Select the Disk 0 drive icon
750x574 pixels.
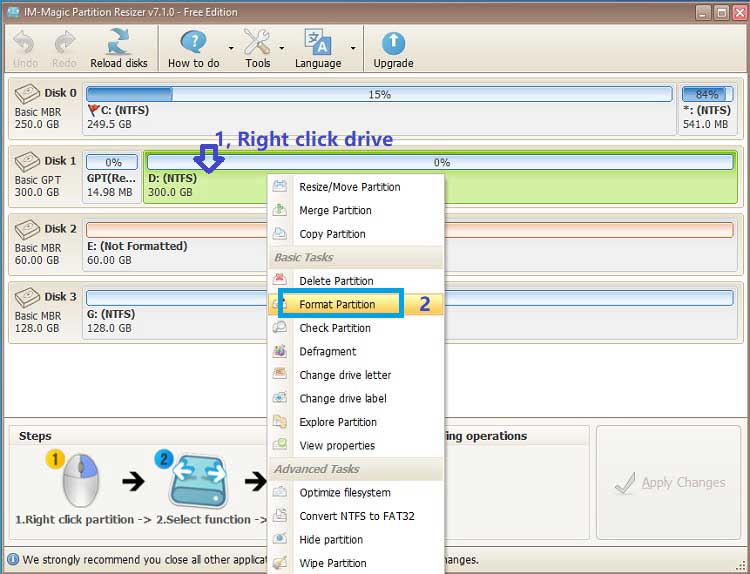point(27,94)
